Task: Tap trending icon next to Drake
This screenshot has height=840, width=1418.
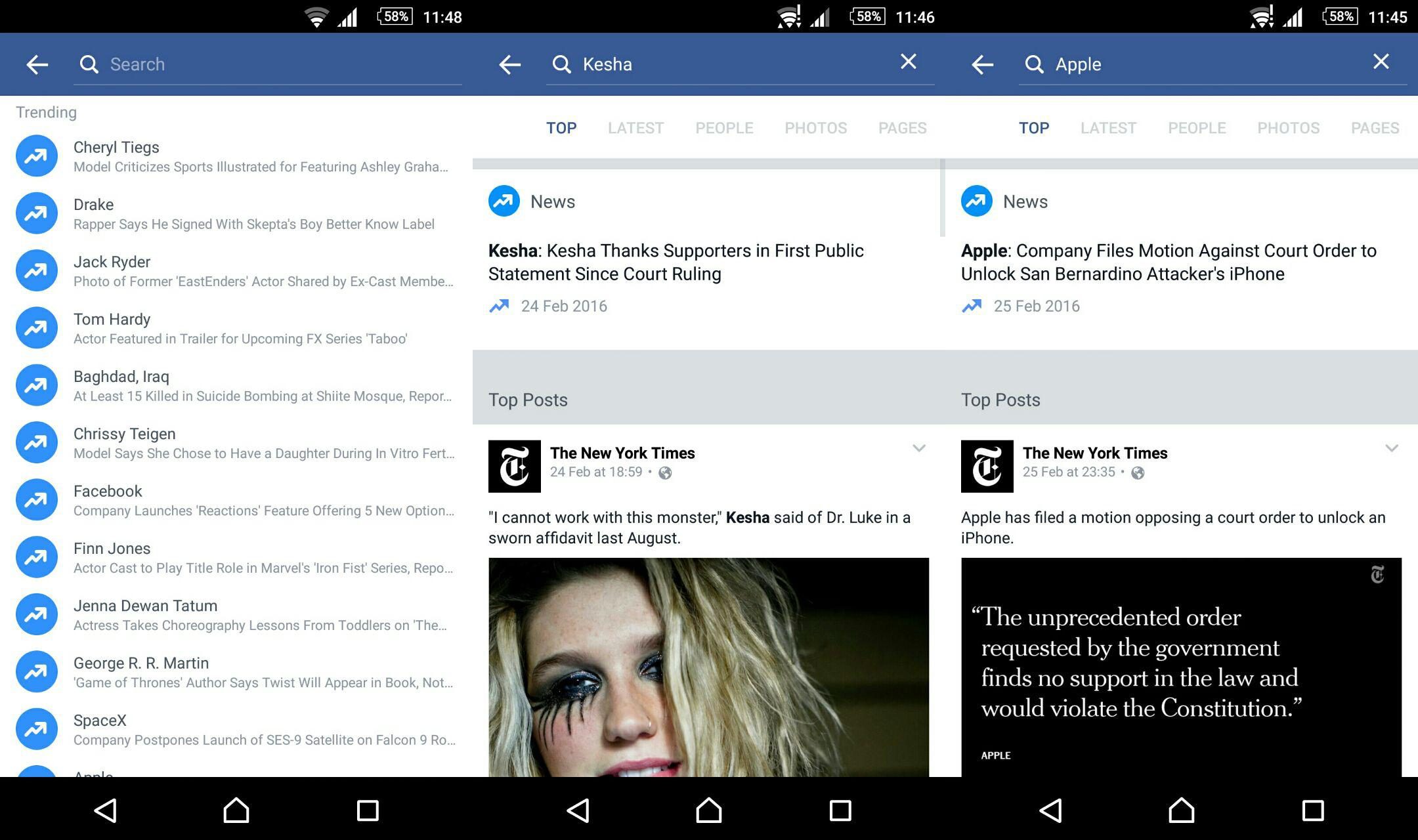Action: (x=37, y=213)
